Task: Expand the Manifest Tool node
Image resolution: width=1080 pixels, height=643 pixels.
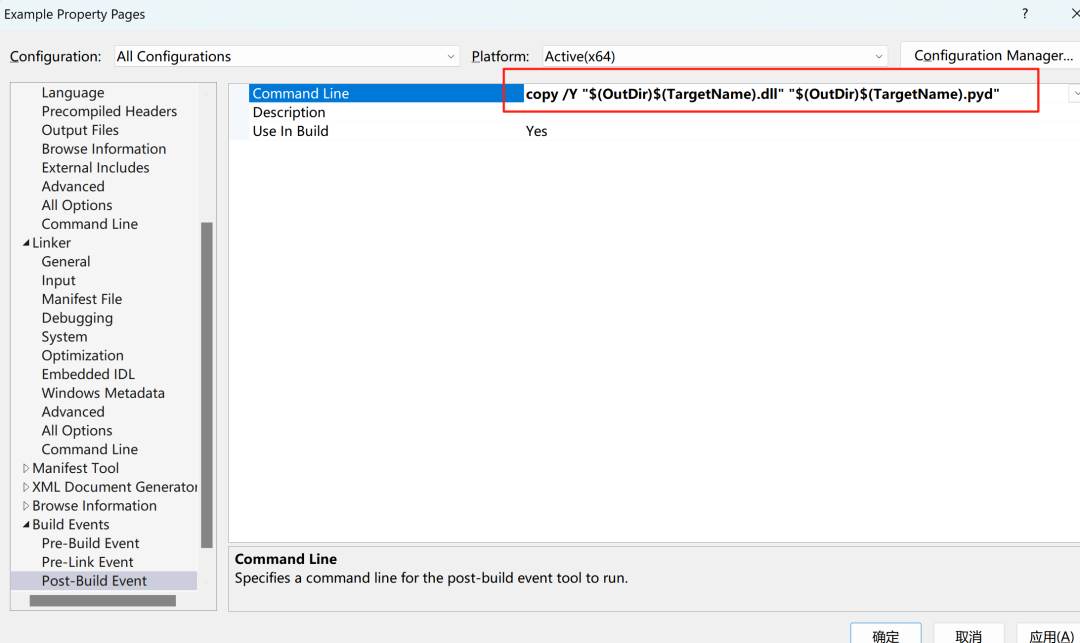Action: [x=26, y=468]
